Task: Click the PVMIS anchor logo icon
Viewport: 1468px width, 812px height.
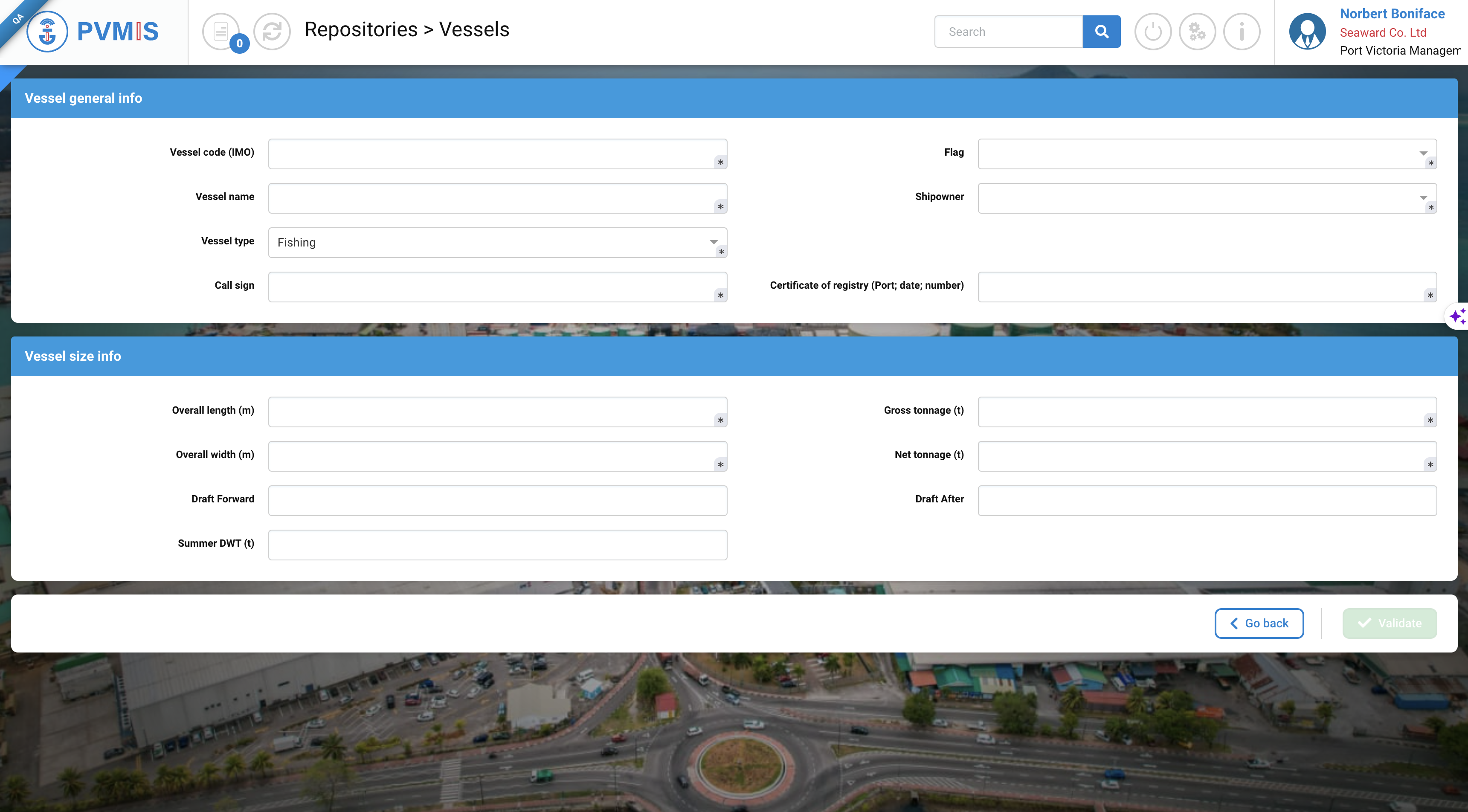Action: point(47,32)
